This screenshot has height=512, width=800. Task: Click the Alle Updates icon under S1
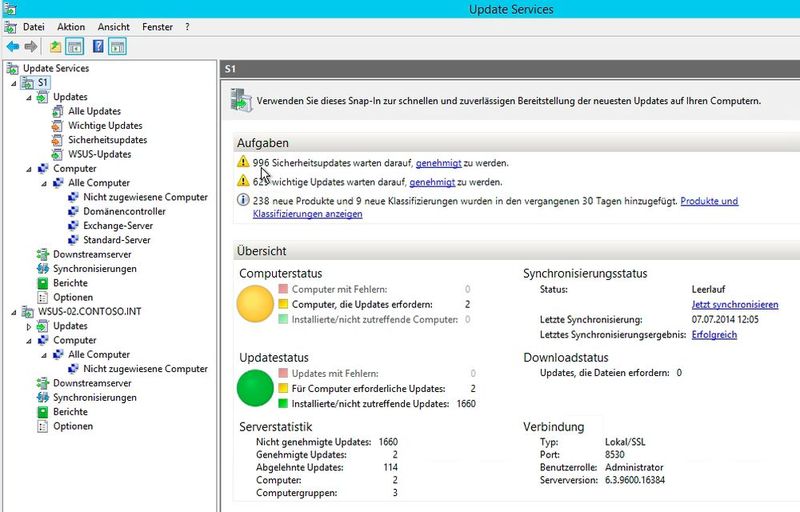click(x=58, y=111)
